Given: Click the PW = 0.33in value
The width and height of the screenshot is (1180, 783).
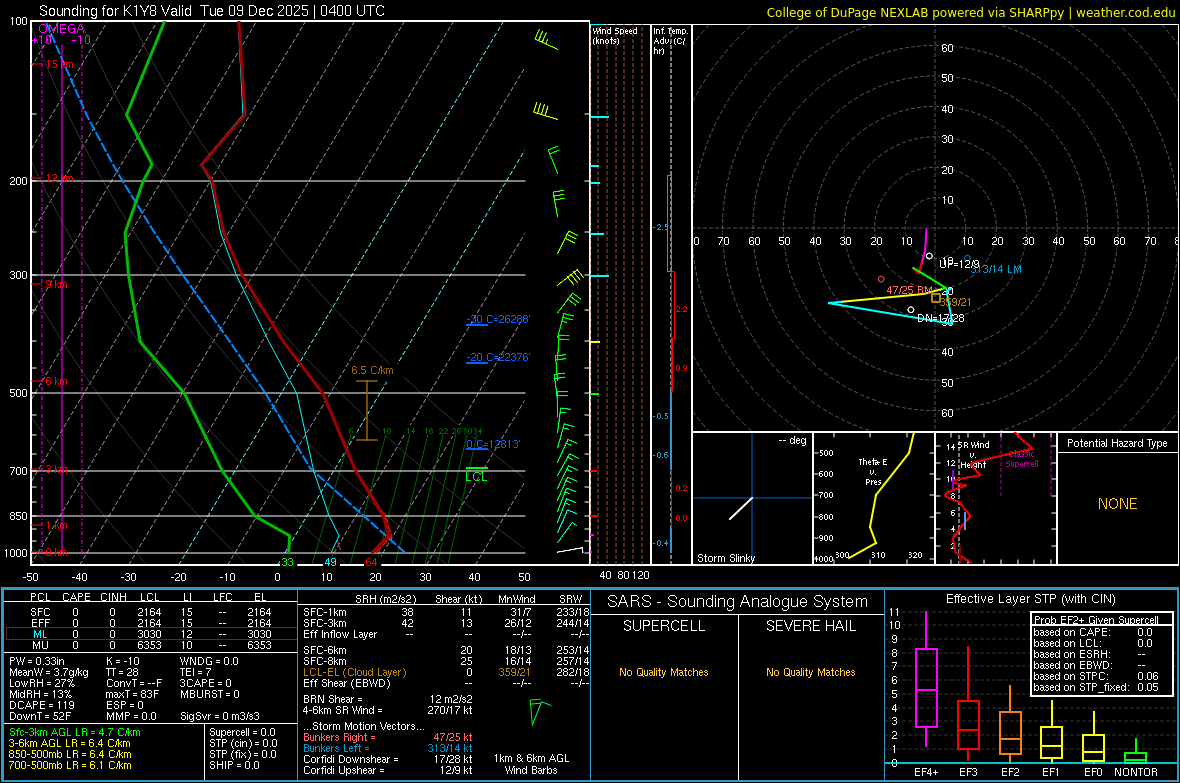Looking at the screenshot, I should pyautogui.click(x=36, y=661).
